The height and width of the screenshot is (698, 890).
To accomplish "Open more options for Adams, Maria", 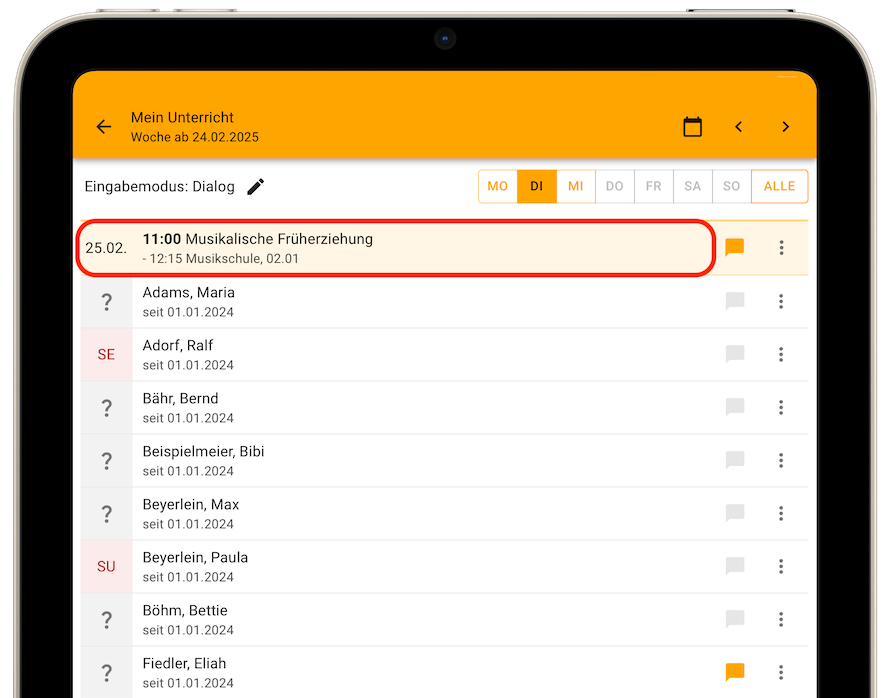I will (x=781, y=301).
